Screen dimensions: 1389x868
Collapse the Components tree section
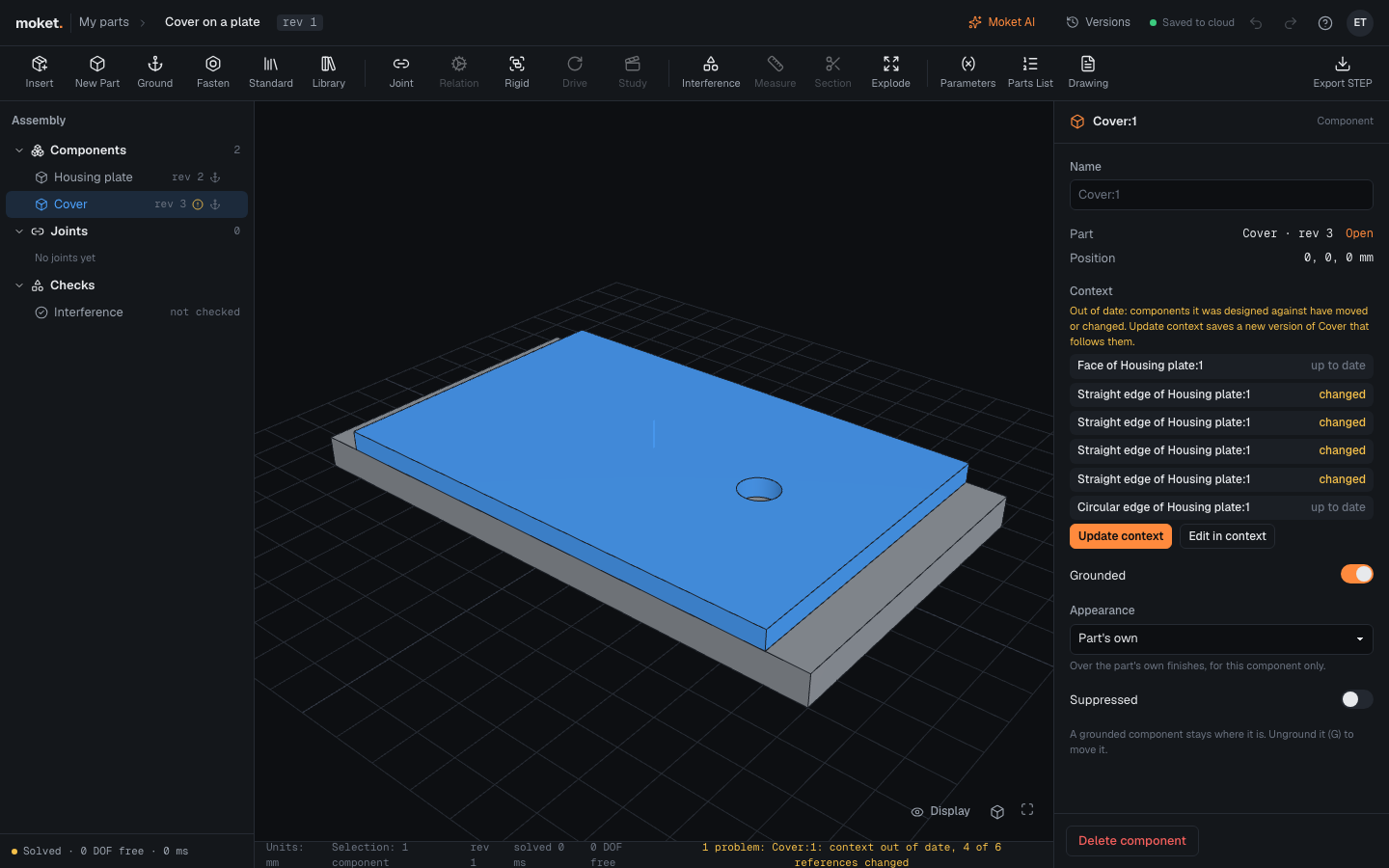pos(19,150)
